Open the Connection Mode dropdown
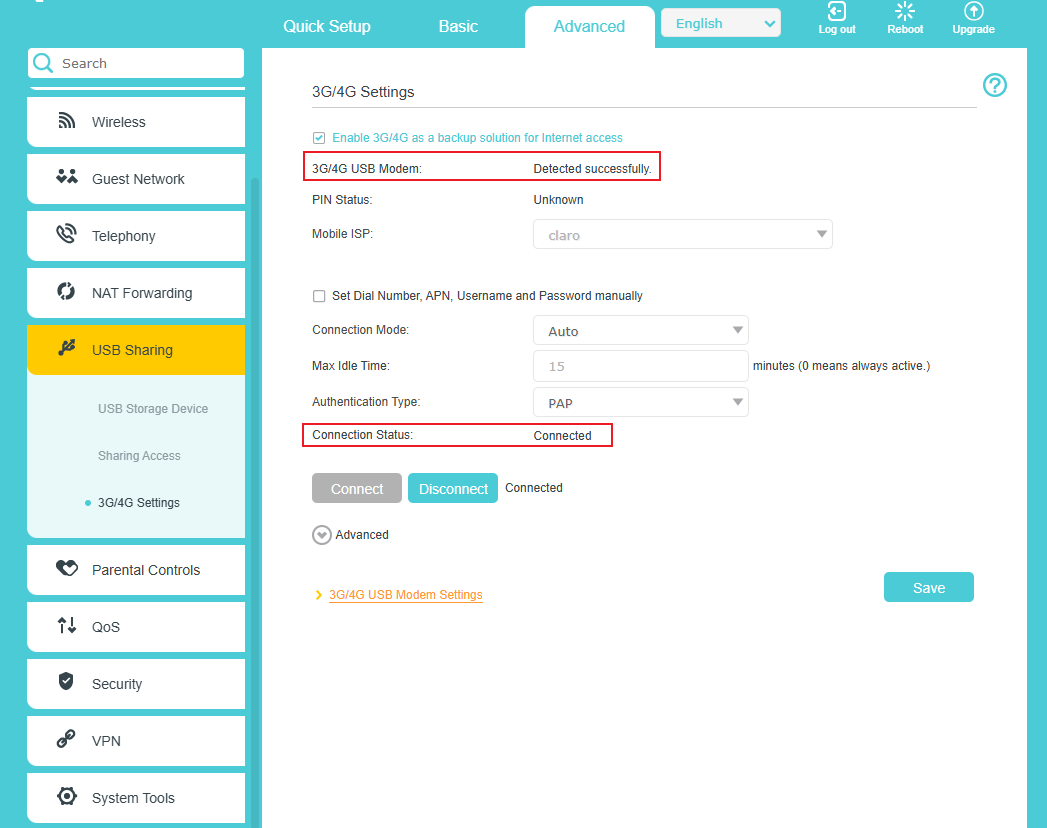This screenshot has height=828, width=1047. click(x=640, y=330)
